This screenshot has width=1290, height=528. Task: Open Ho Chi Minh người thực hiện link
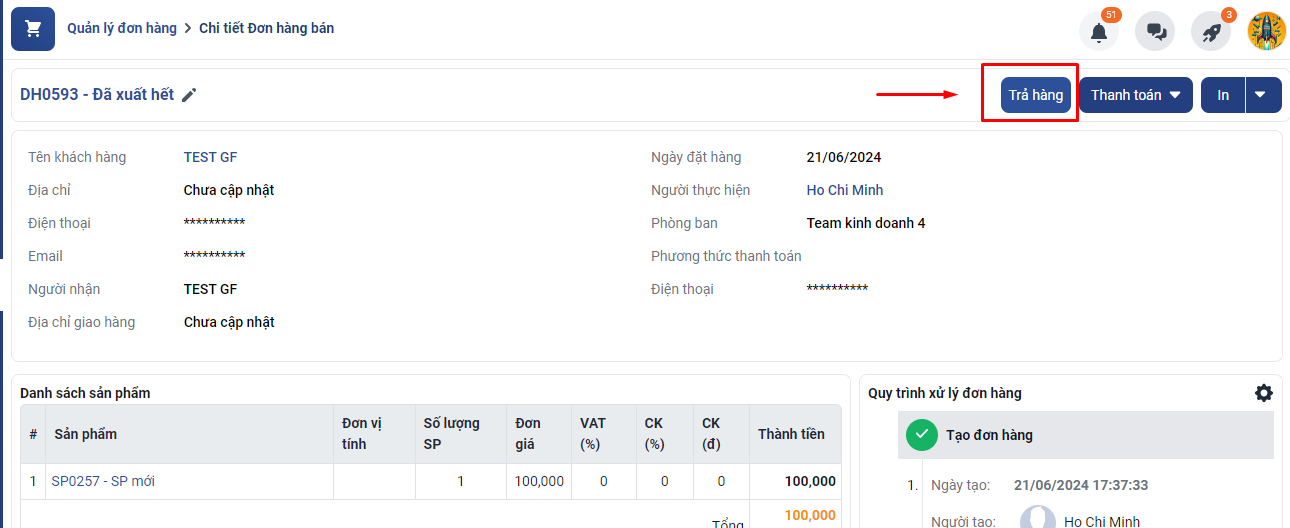(844, 190)
